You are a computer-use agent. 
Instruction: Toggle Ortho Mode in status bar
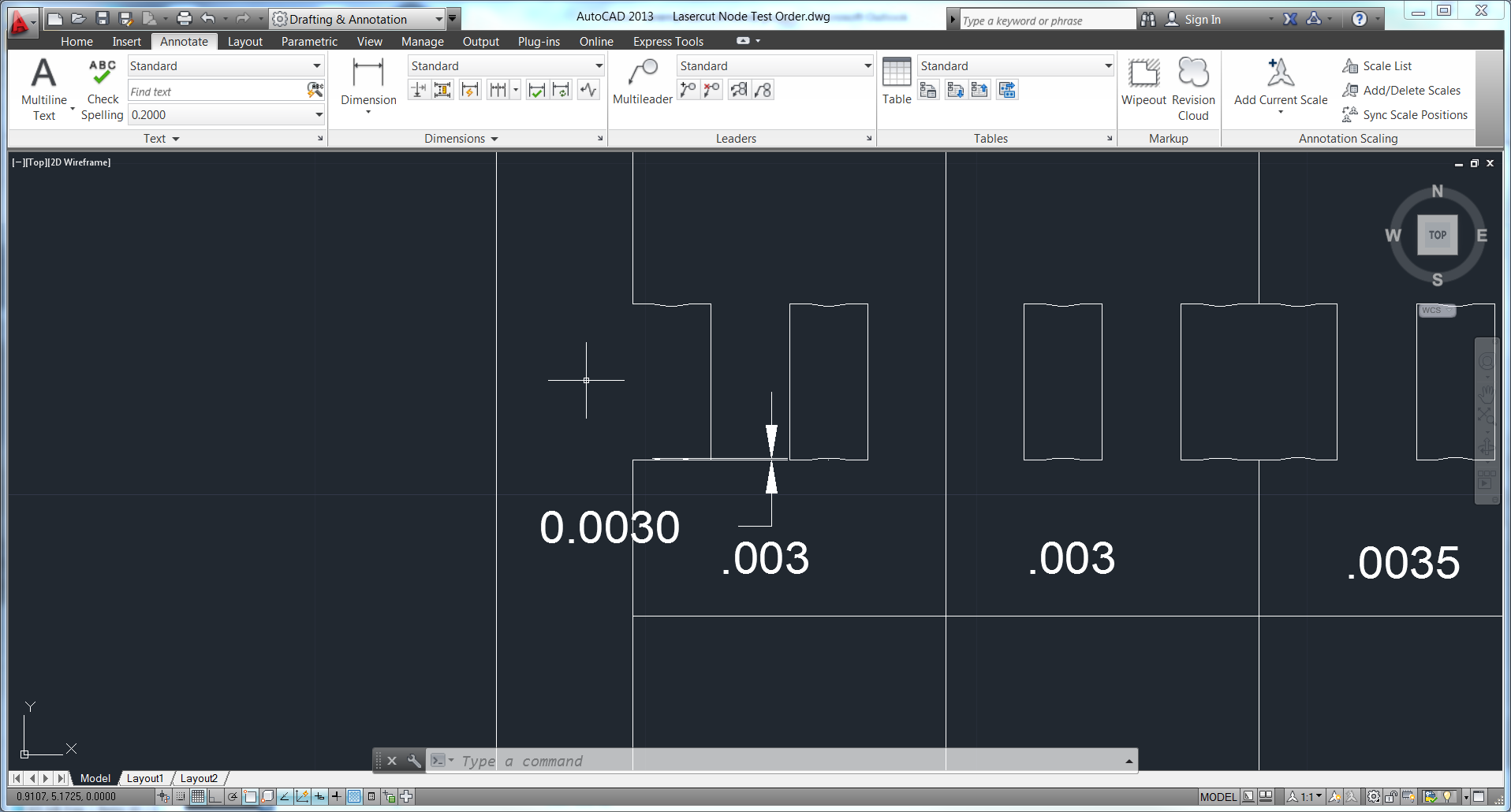pos(215,797)
